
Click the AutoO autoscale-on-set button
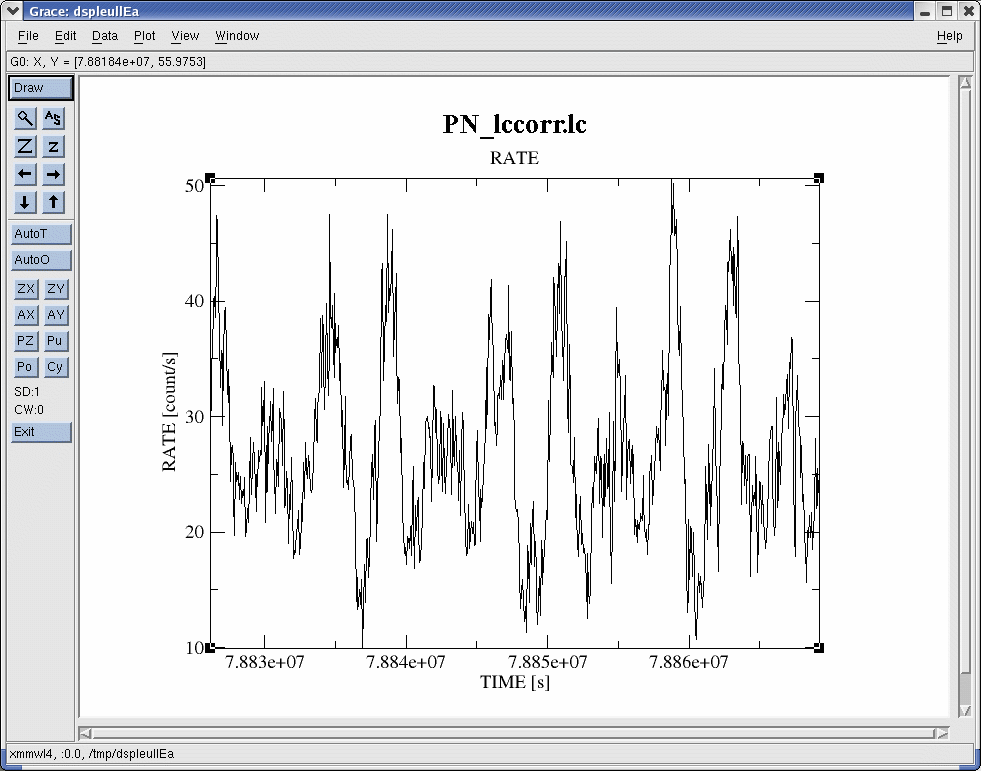click(41, 260)
